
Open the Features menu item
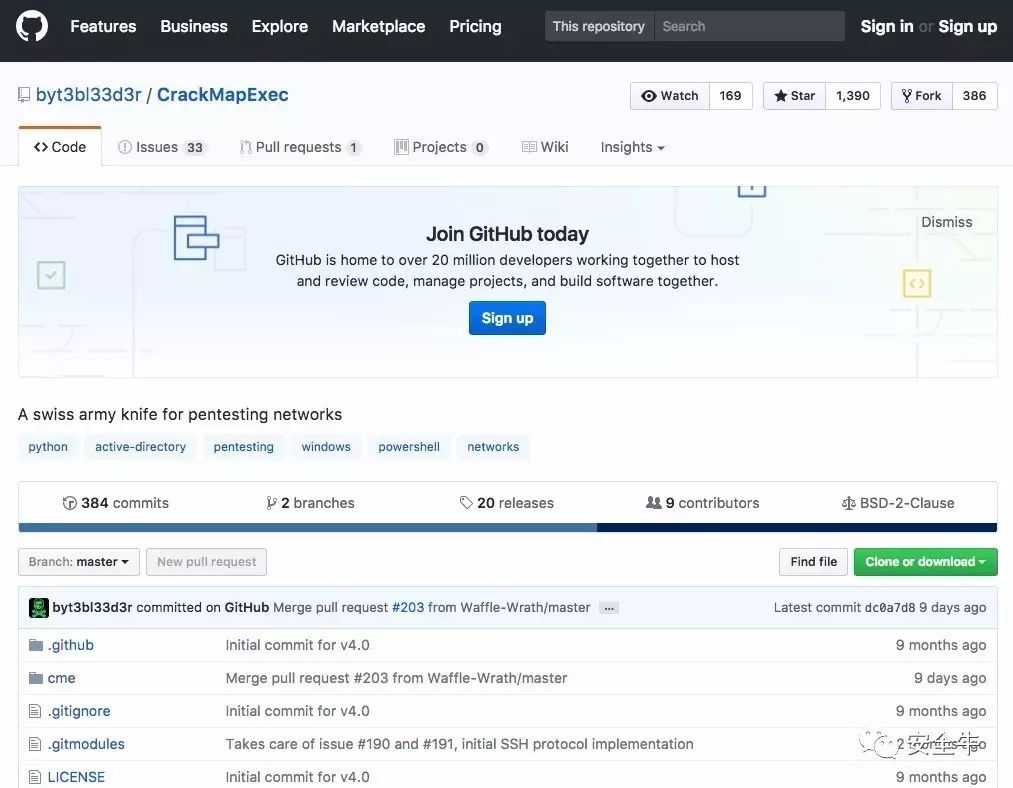click(x=103, y=26)
